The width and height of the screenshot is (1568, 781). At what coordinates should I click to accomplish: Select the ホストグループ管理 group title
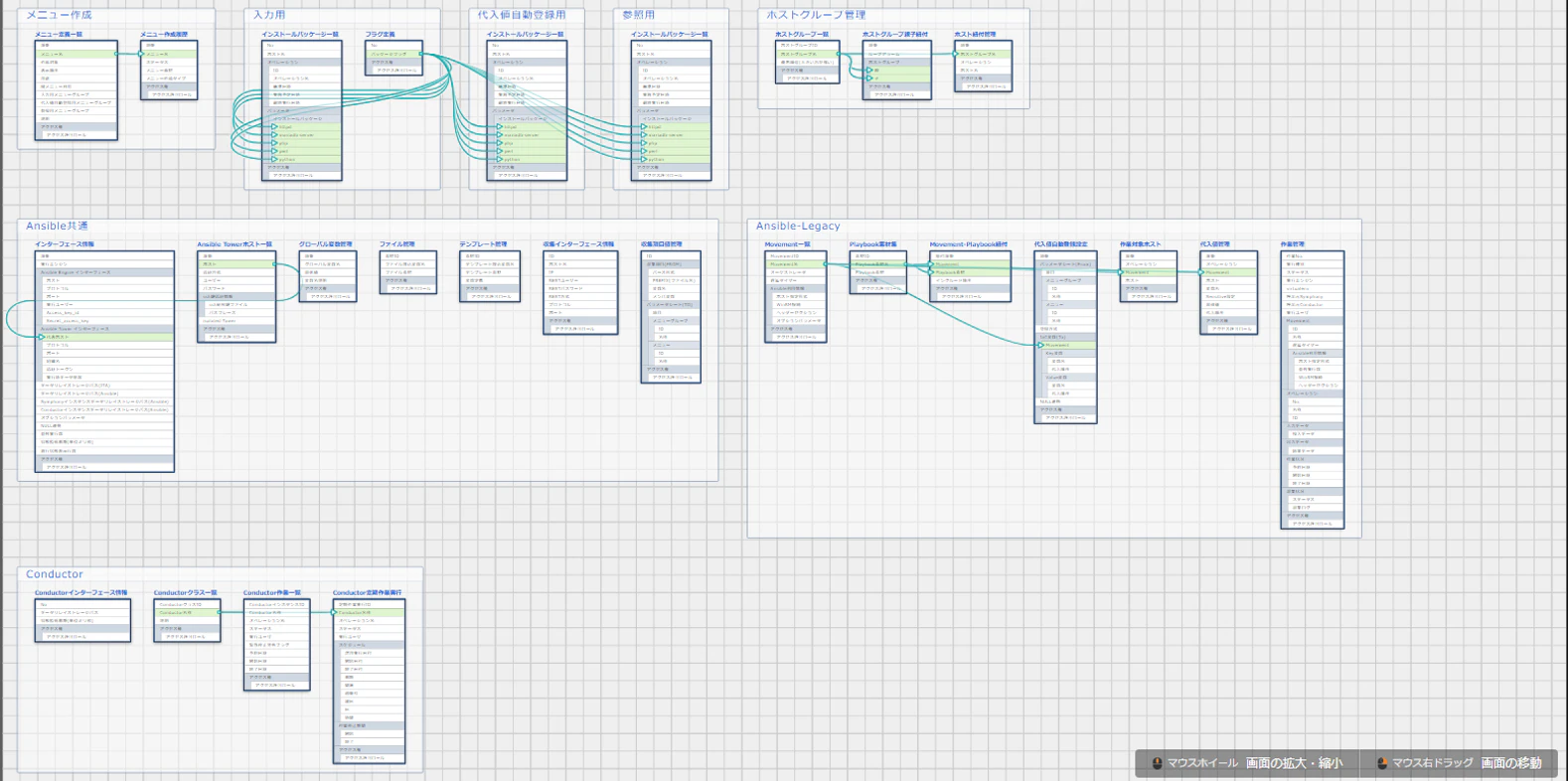[x=816, y=15]
